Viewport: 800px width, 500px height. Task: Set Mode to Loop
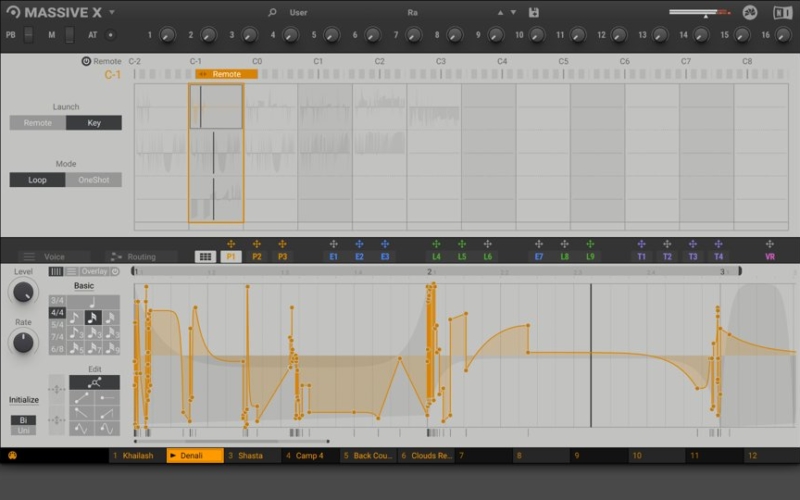point(37,180)
